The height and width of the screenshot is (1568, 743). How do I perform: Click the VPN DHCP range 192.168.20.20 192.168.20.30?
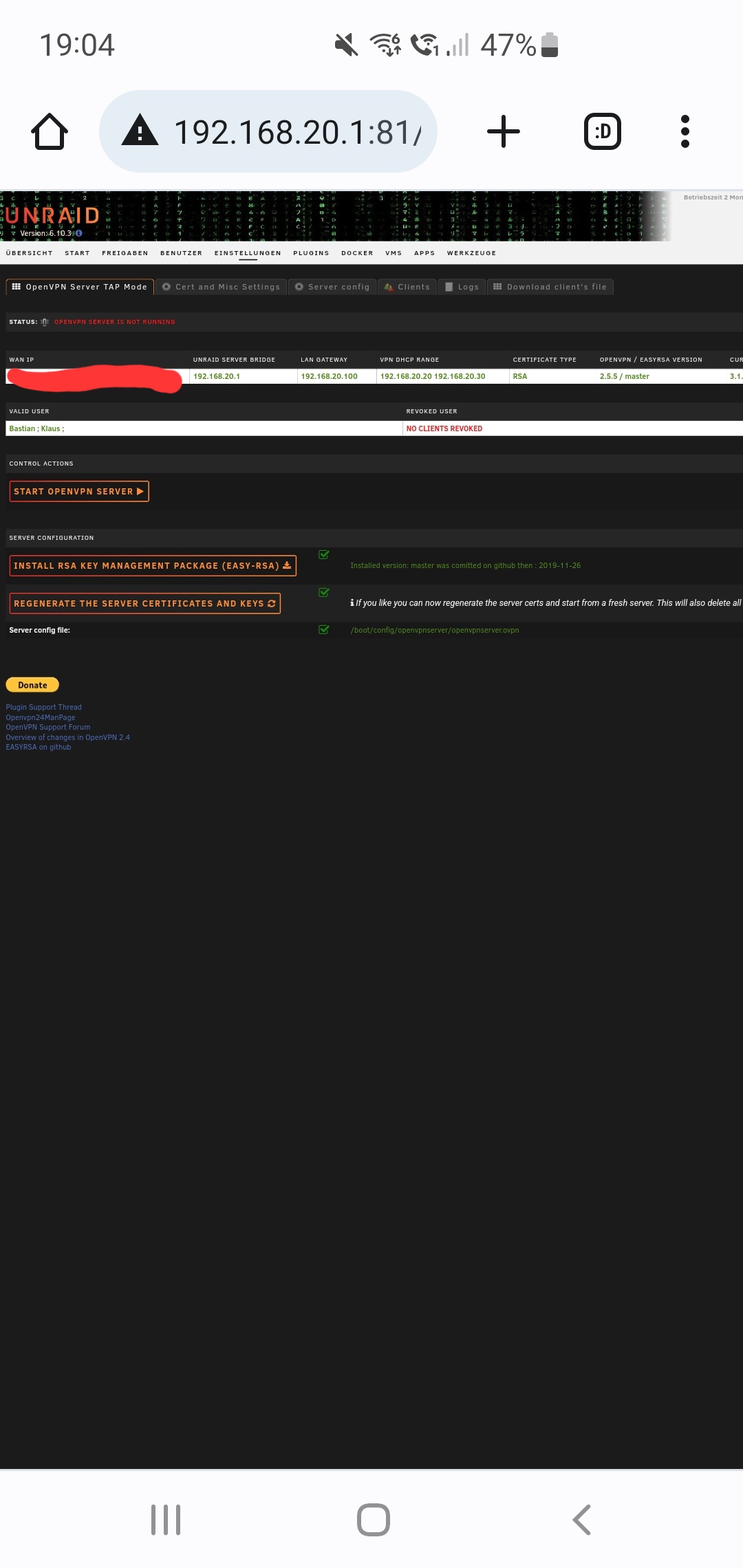coord(433,376)
